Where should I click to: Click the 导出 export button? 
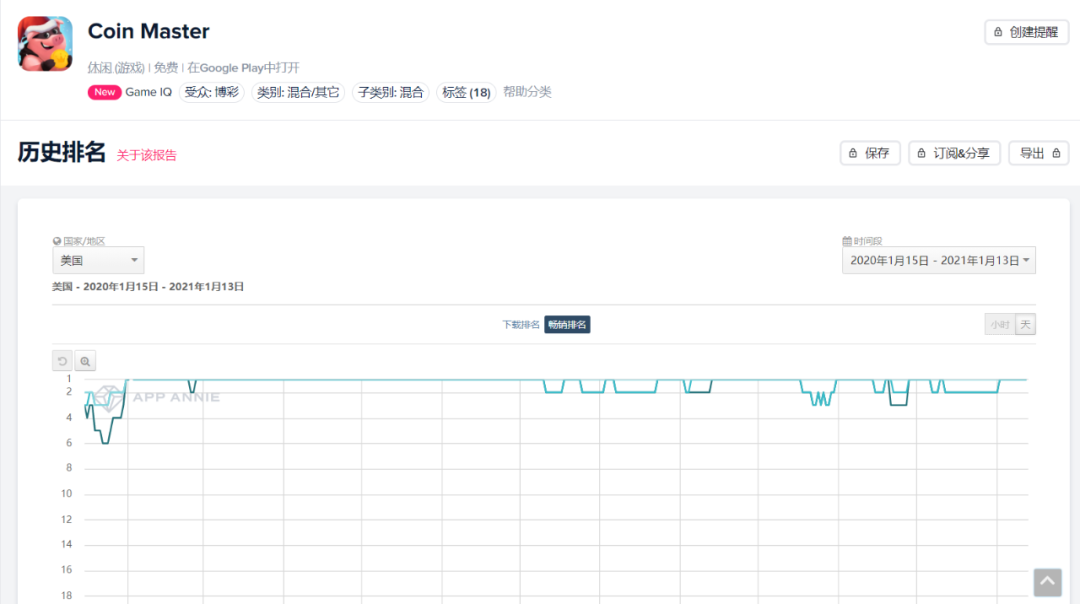coord(1038,153)
